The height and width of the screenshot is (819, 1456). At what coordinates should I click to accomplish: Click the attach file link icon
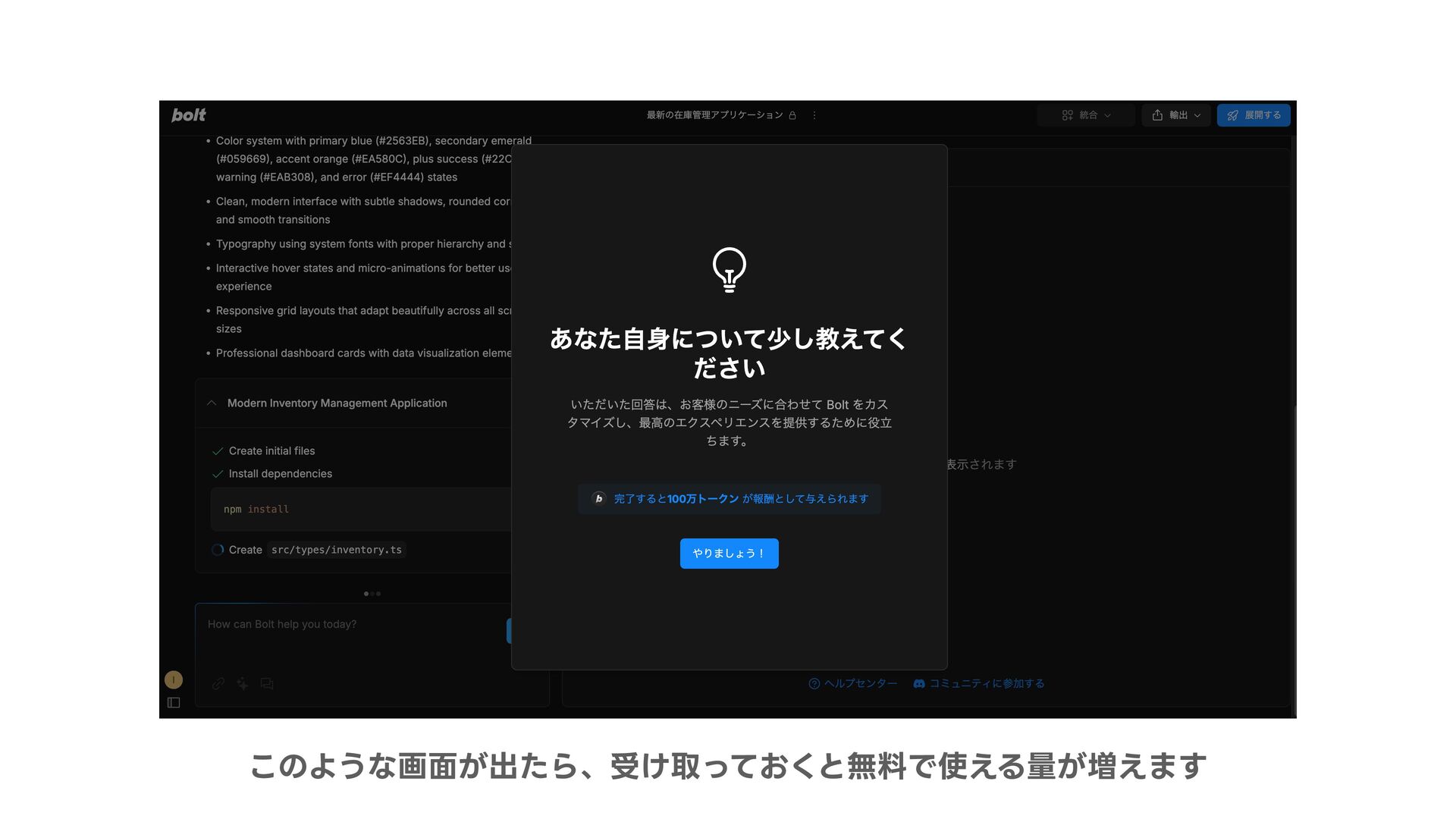click(218, 683)
